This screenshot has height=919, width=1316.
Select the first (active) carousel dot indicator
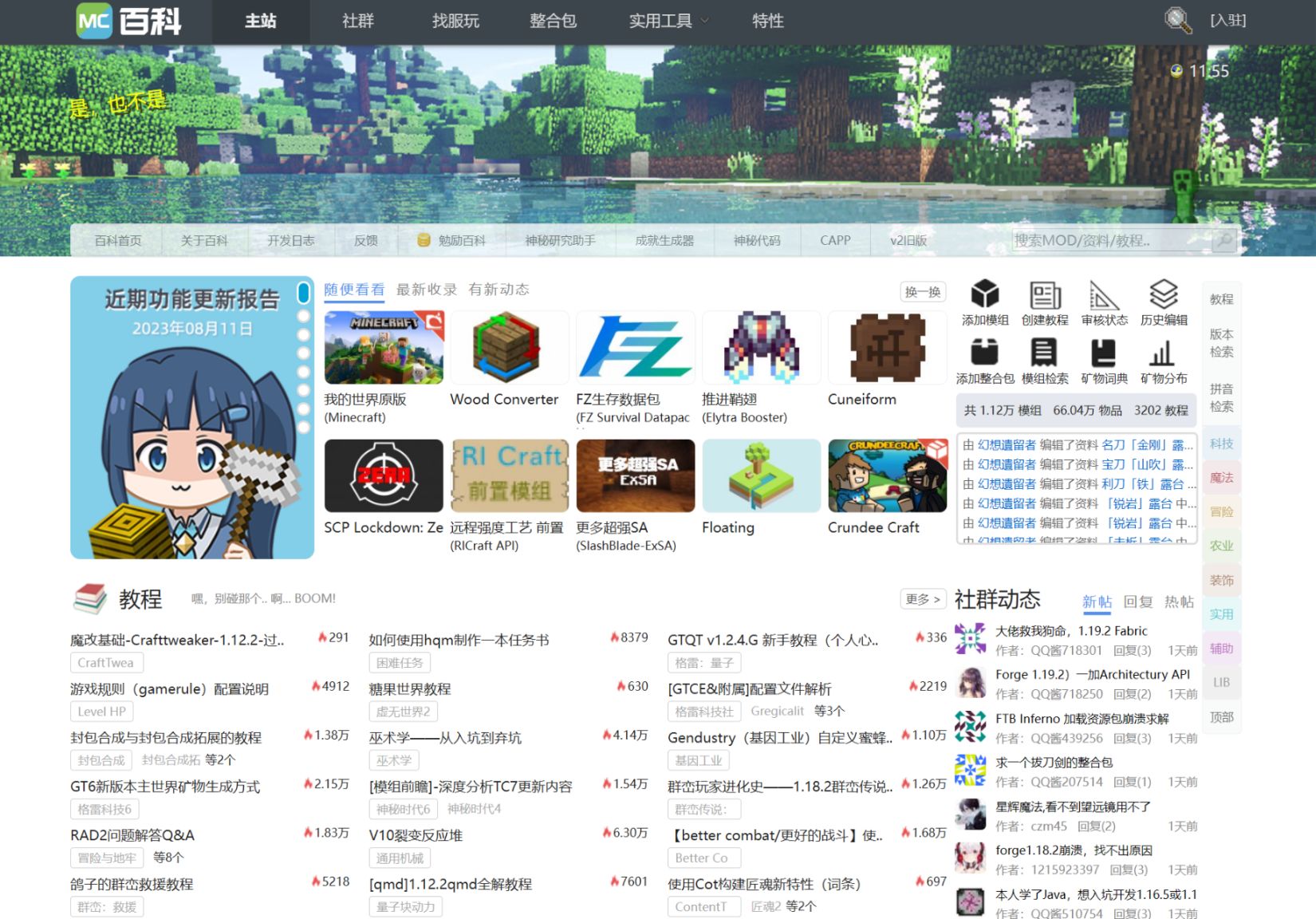point(303,293)
